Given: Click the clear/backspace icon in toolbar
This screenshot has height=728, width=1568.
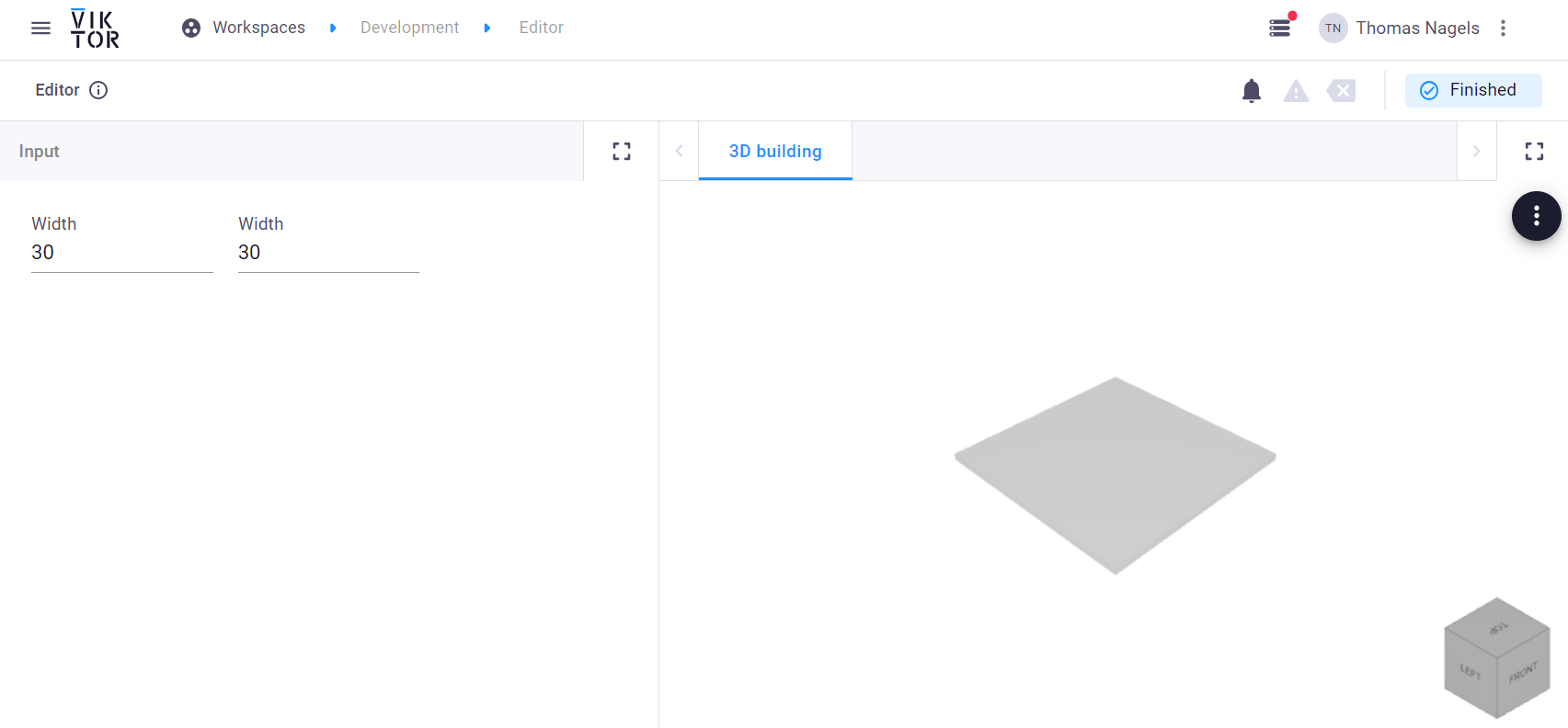Looking at the screenshot, I should [x=1341, y=90].
